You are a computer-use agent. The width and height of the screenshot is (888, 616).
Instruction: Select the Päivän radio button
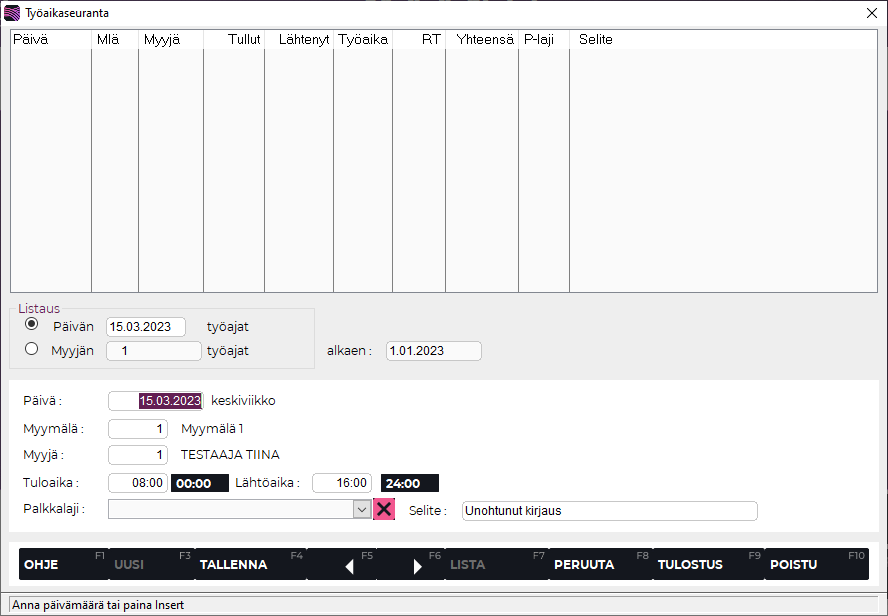point(32,325)
